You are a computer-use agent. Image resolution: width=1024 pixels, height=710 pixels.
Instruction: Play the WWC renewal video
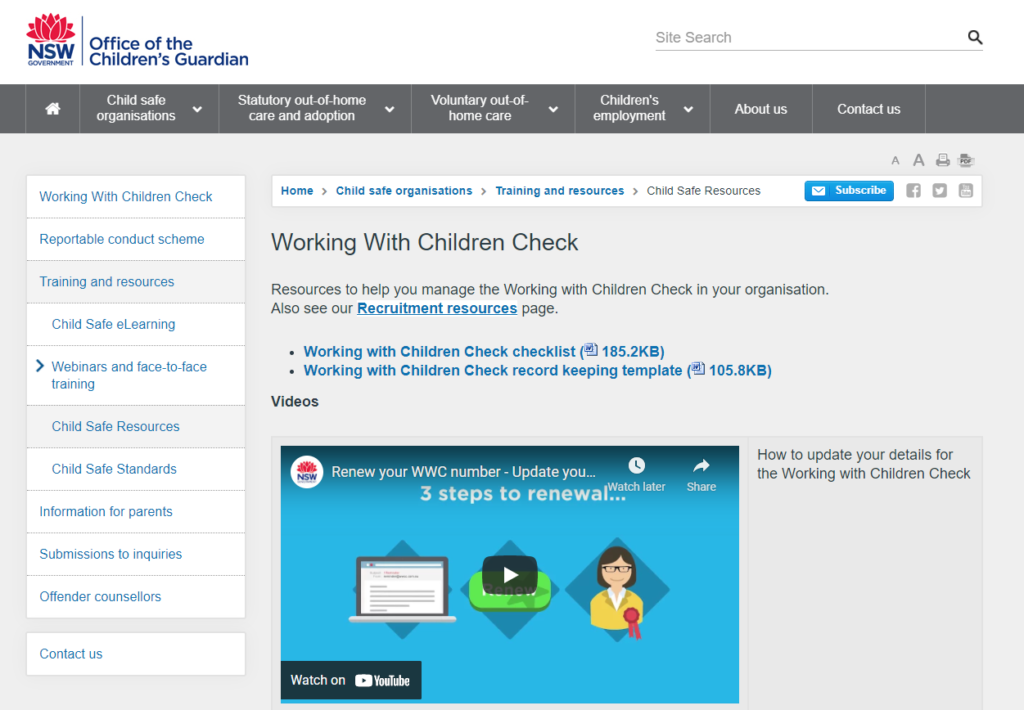(x=510, y=574)
